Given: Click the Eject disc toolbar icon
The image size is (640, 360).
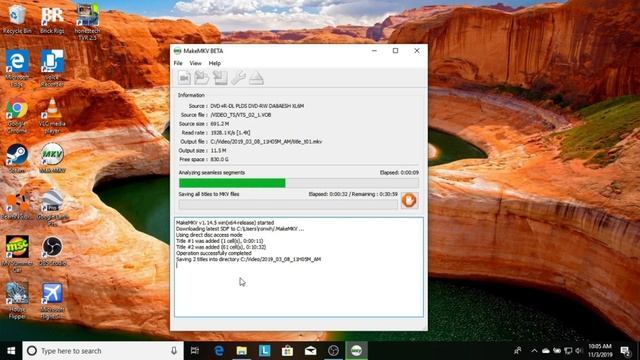Looking at the screenshot, I should (x=256, y=78).
